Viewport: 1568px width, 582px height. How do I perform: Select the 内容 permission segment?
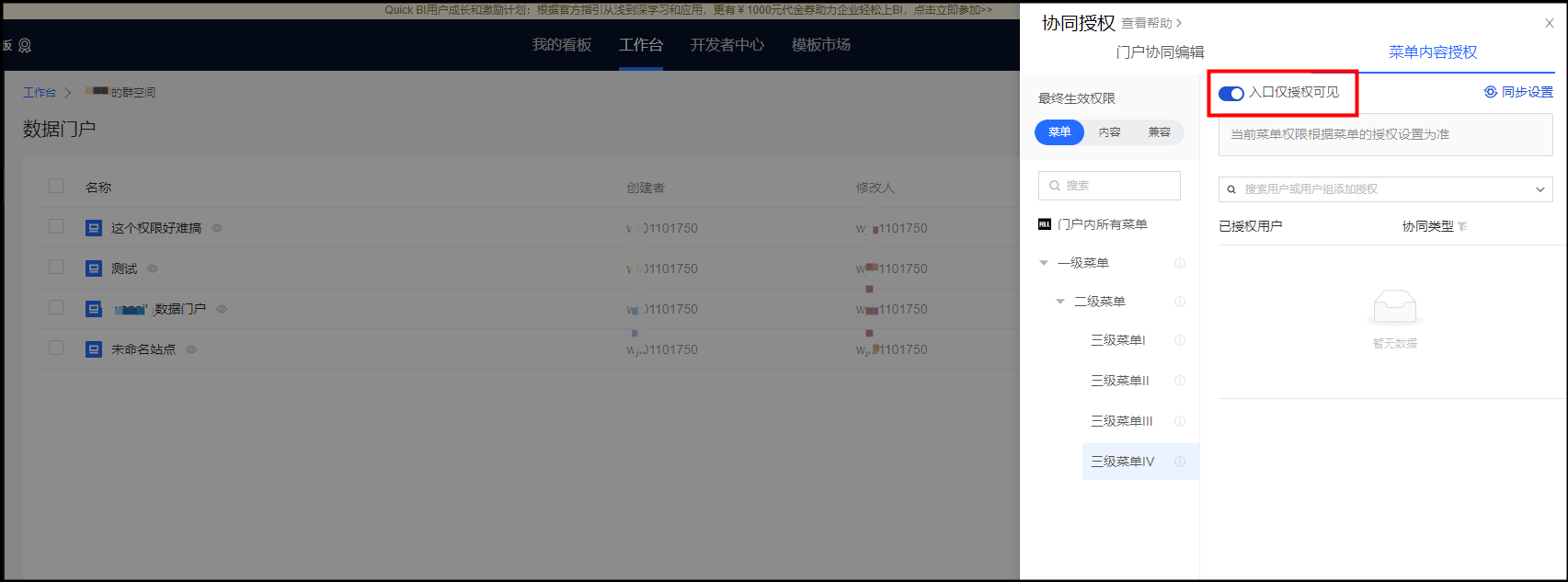(x=1109, y=132)
